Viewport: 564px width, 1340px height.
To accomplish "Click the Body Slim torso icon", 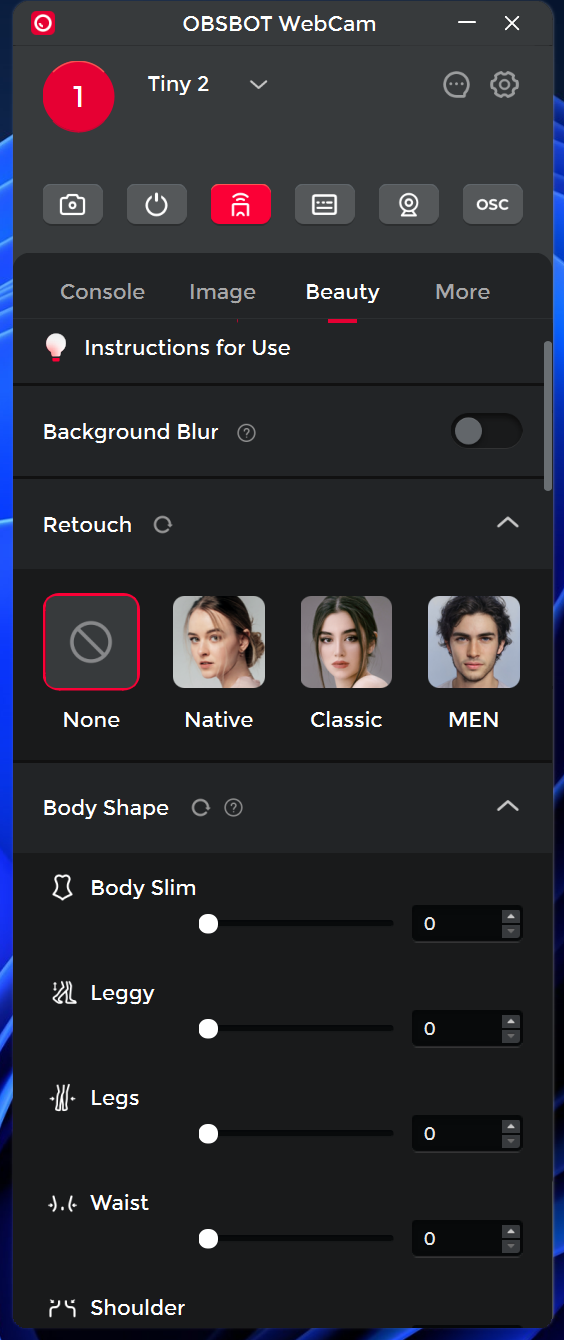I will [x=63, y=888].
